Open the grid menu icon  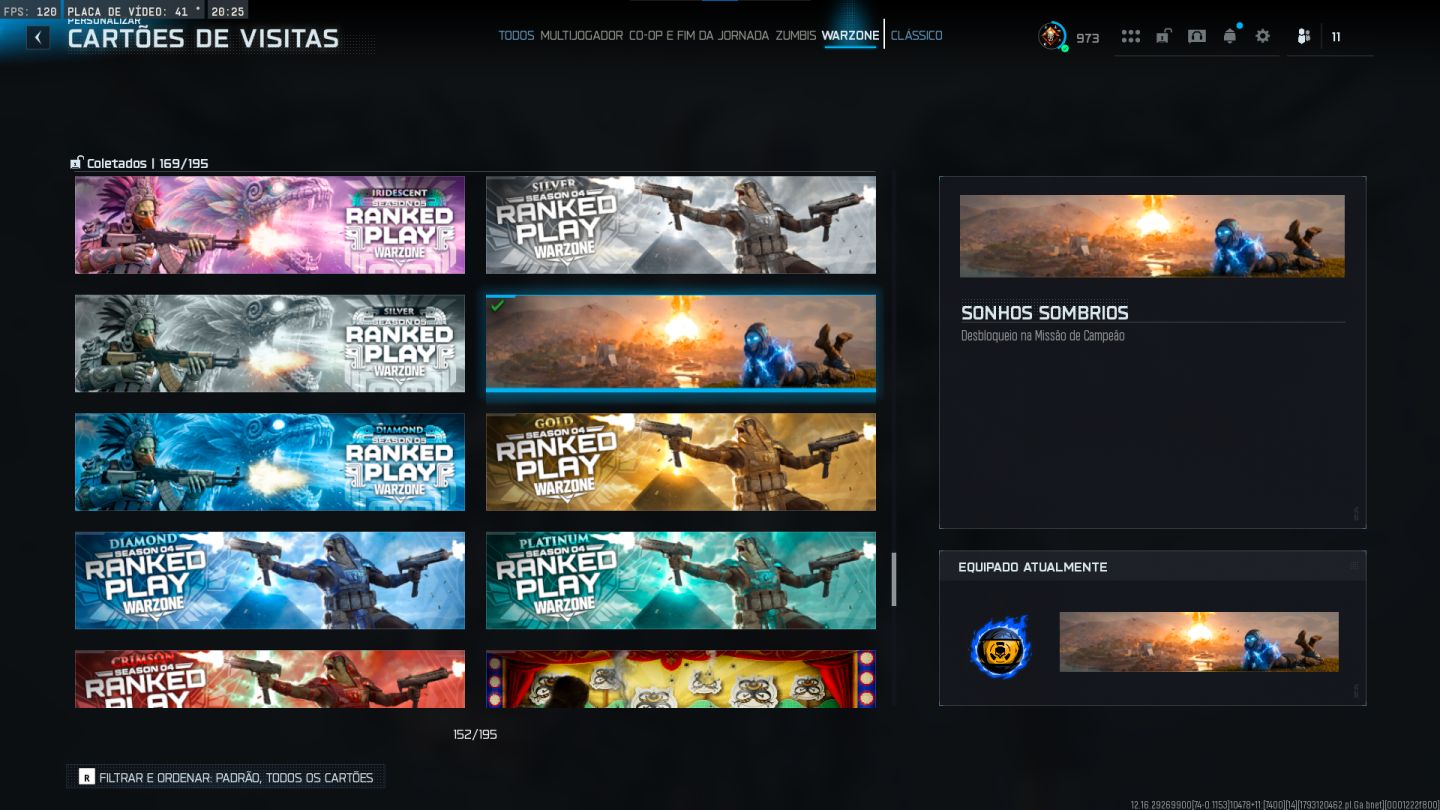point(1131,36)
